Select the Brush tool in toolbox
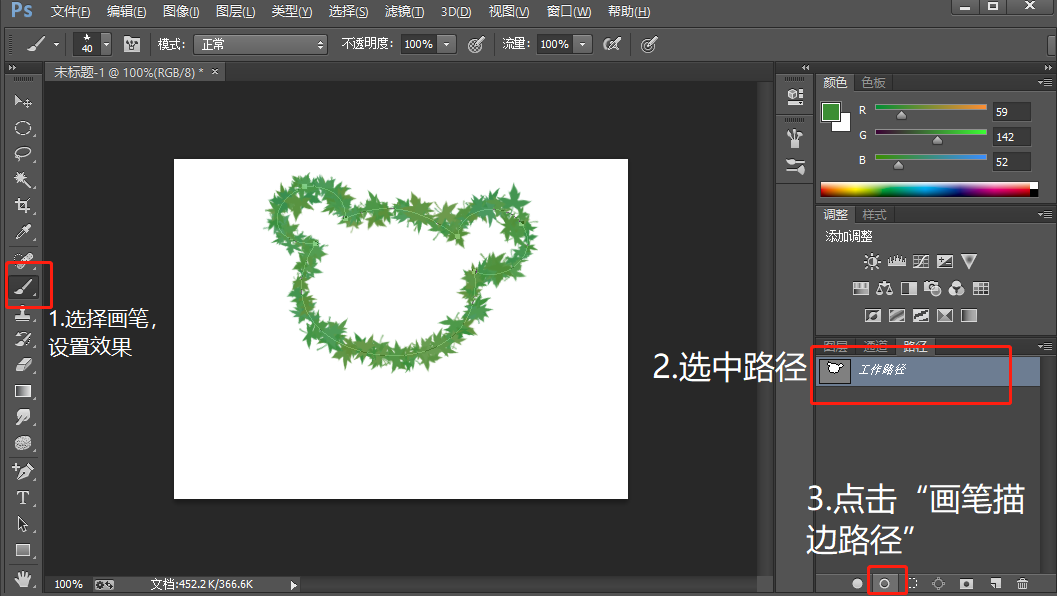This screenshot has width=1057, height=596. (23, 287)
